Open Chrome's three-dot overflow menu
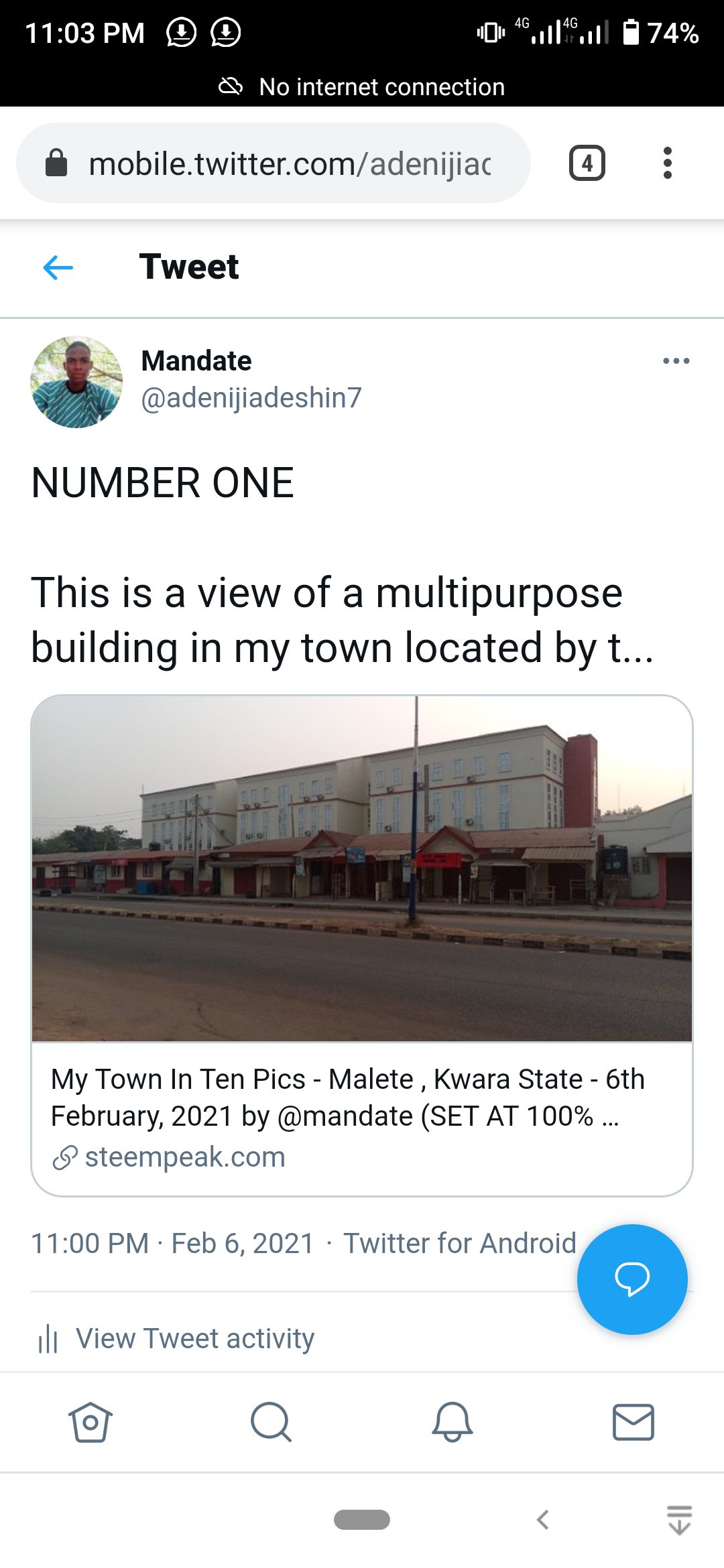 (667, 163)
